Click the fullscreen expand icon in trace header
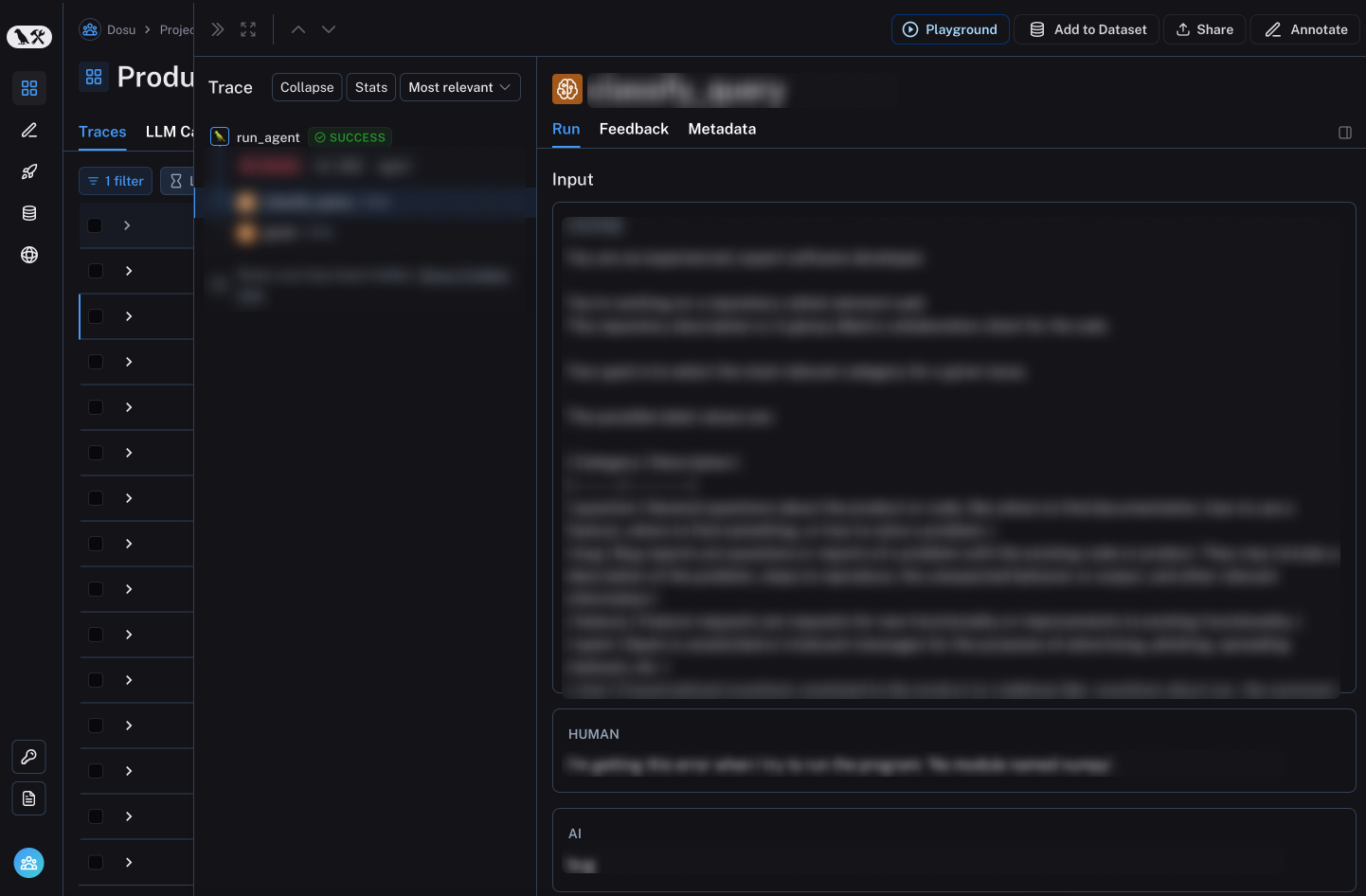The image size is (1366, 896). [248, 29]
